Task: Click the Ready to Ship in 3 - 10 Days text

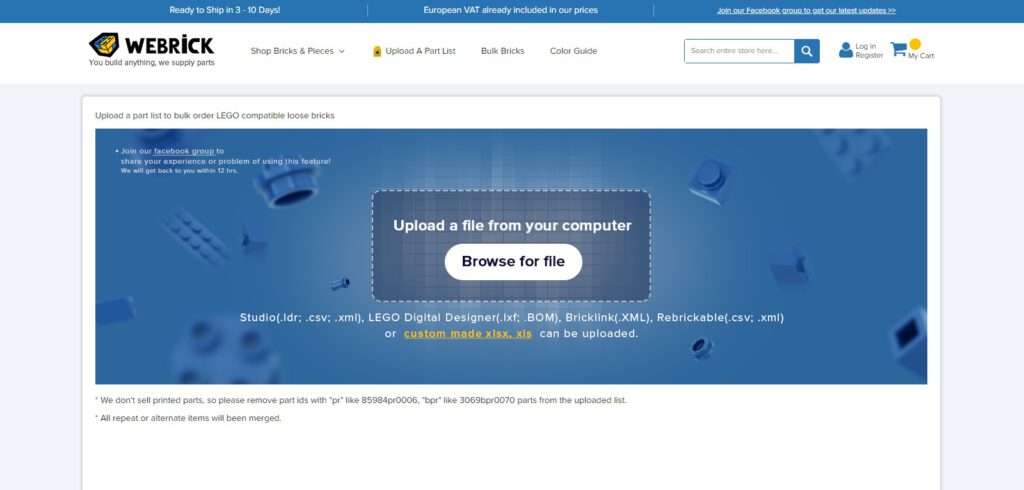Action: pyautogui.click(x=225, y=10)
